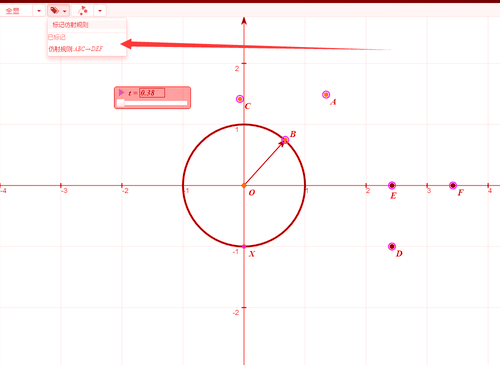Expand the arrow next to the transform tool
Viewport: 500px width, 365px height.
tap(100, 11)
